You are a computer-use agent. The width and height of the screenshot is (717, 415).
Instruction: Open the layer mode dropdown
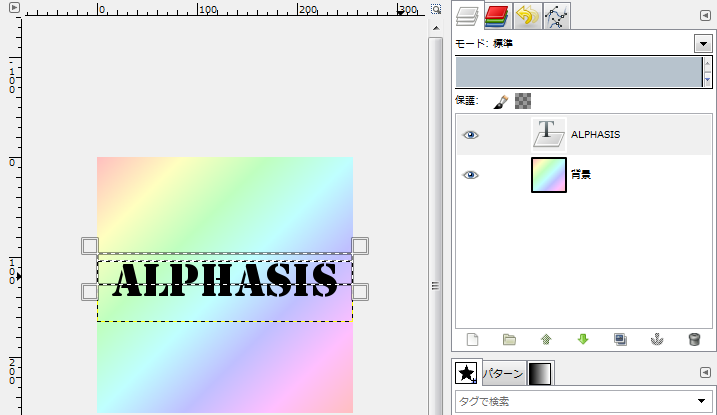tap(703, 44)
